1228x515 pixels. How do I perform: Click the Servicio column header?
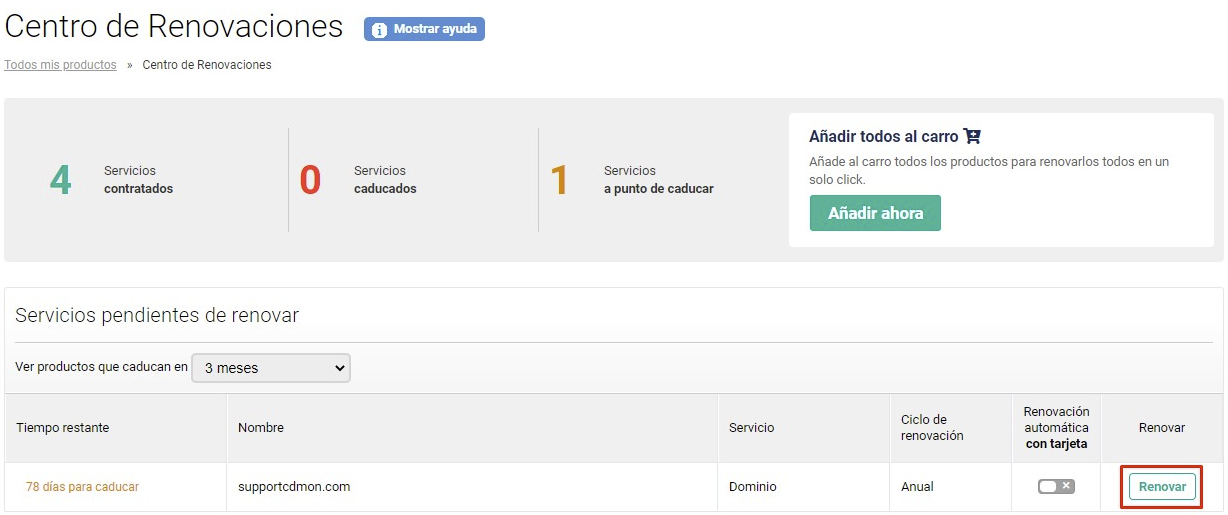pyautogui.click(x=751, y=428)
